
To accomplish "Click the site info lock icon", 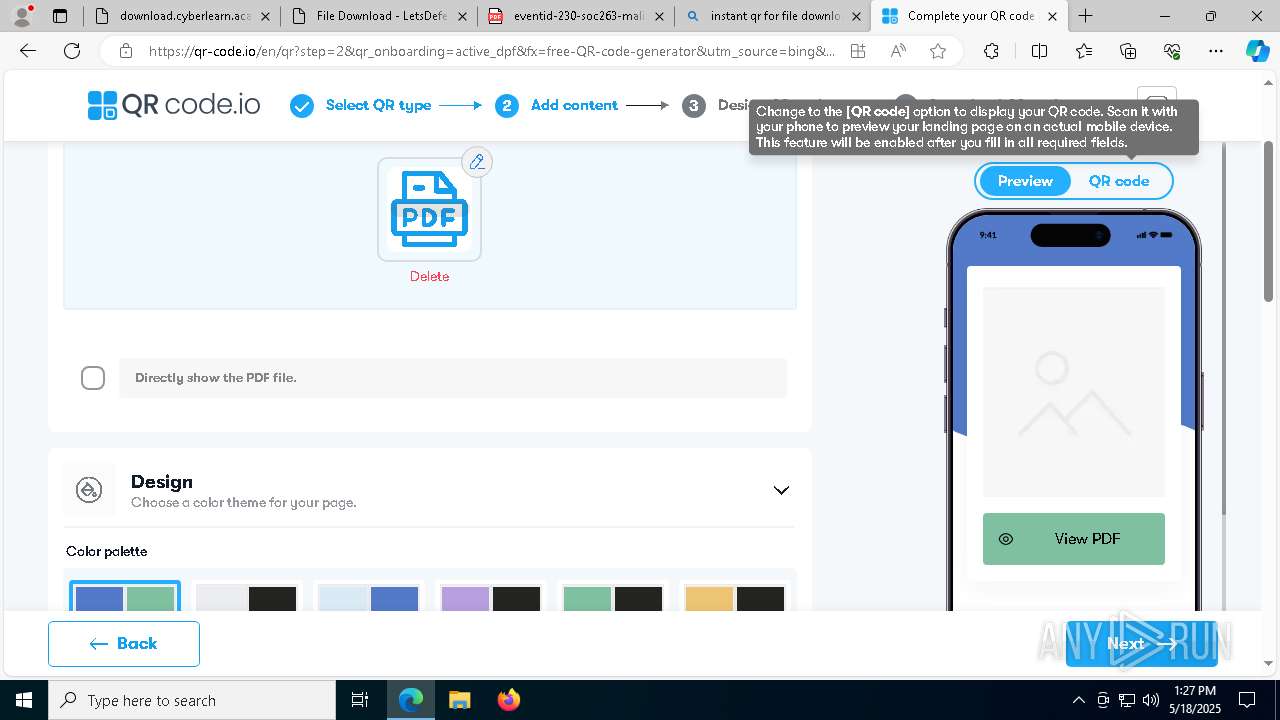I will pos(125,51).
